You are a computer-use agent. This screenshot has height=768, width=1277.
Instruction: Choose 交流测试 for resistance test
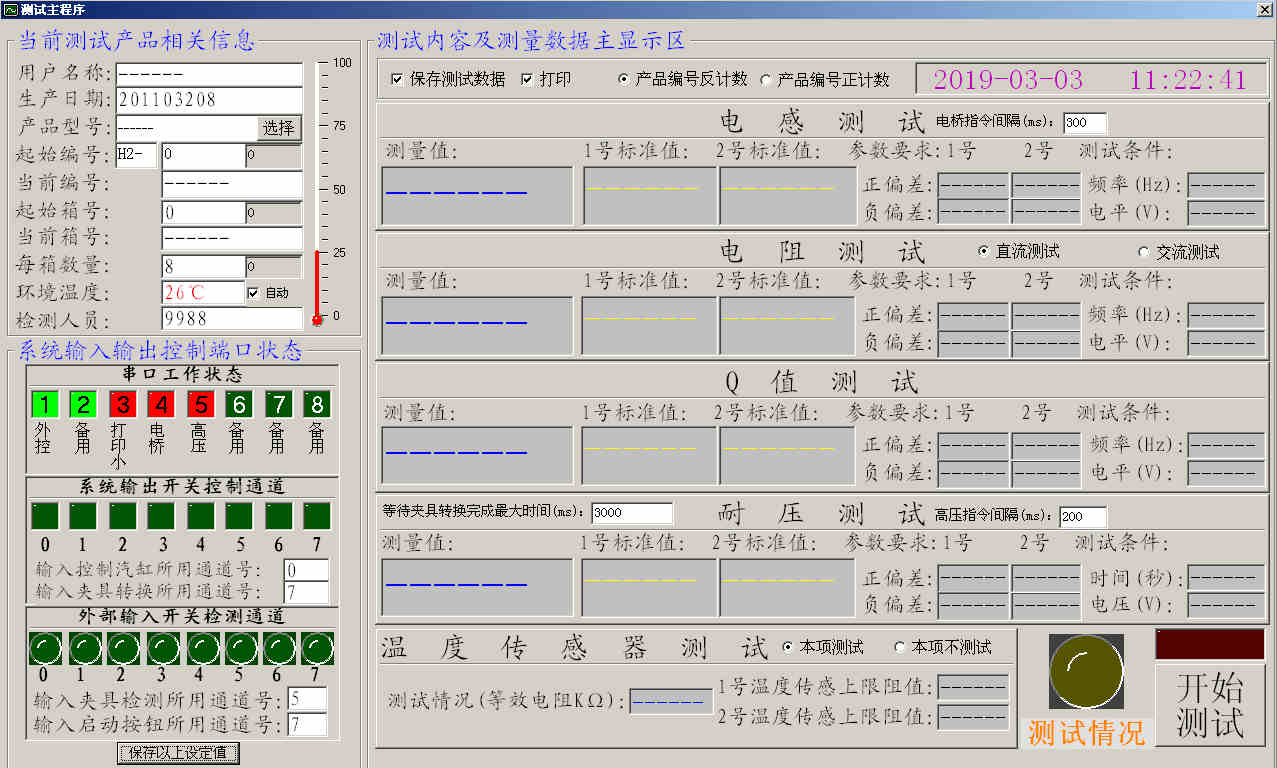coord(1144,252)
